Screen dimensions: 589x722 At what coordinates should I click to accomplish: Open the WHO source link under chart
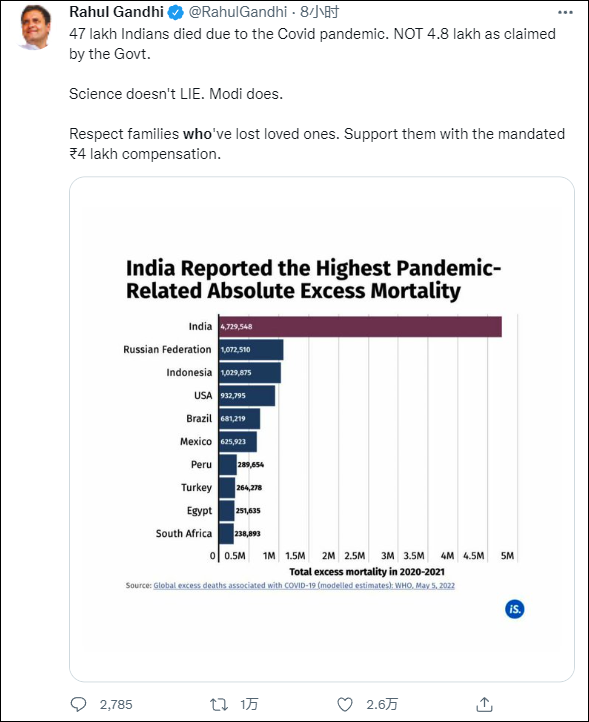pos(304,585)
